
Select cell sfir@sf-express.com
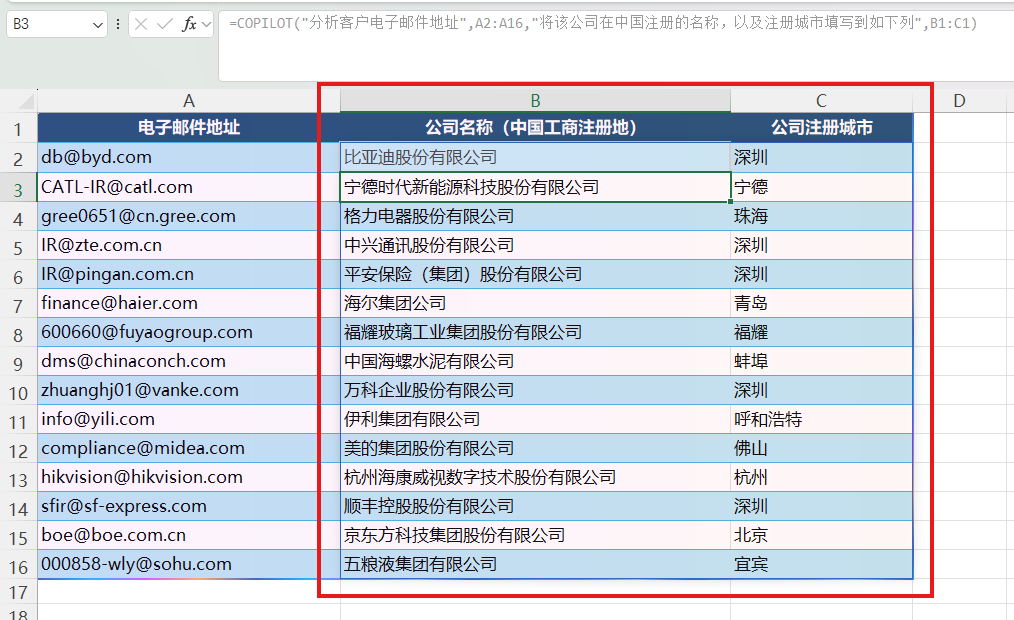(189, 506)
